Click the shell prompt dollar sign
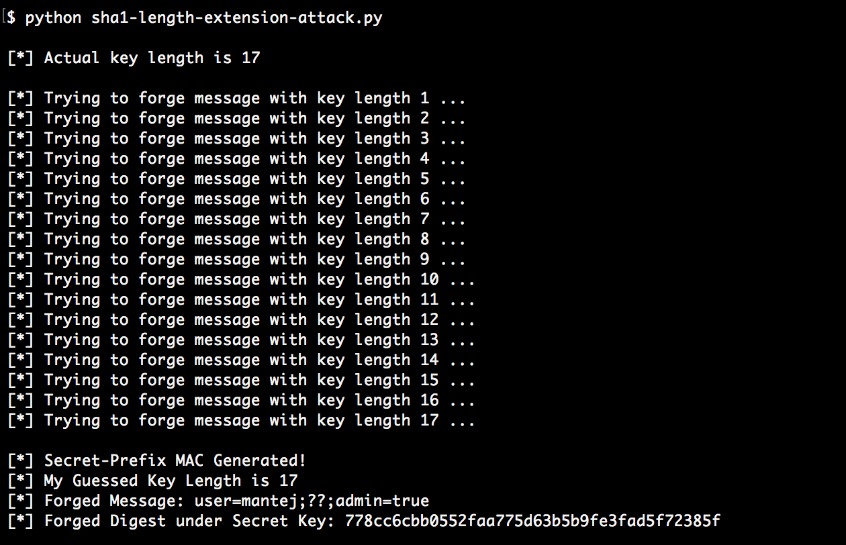 (10, 18)
